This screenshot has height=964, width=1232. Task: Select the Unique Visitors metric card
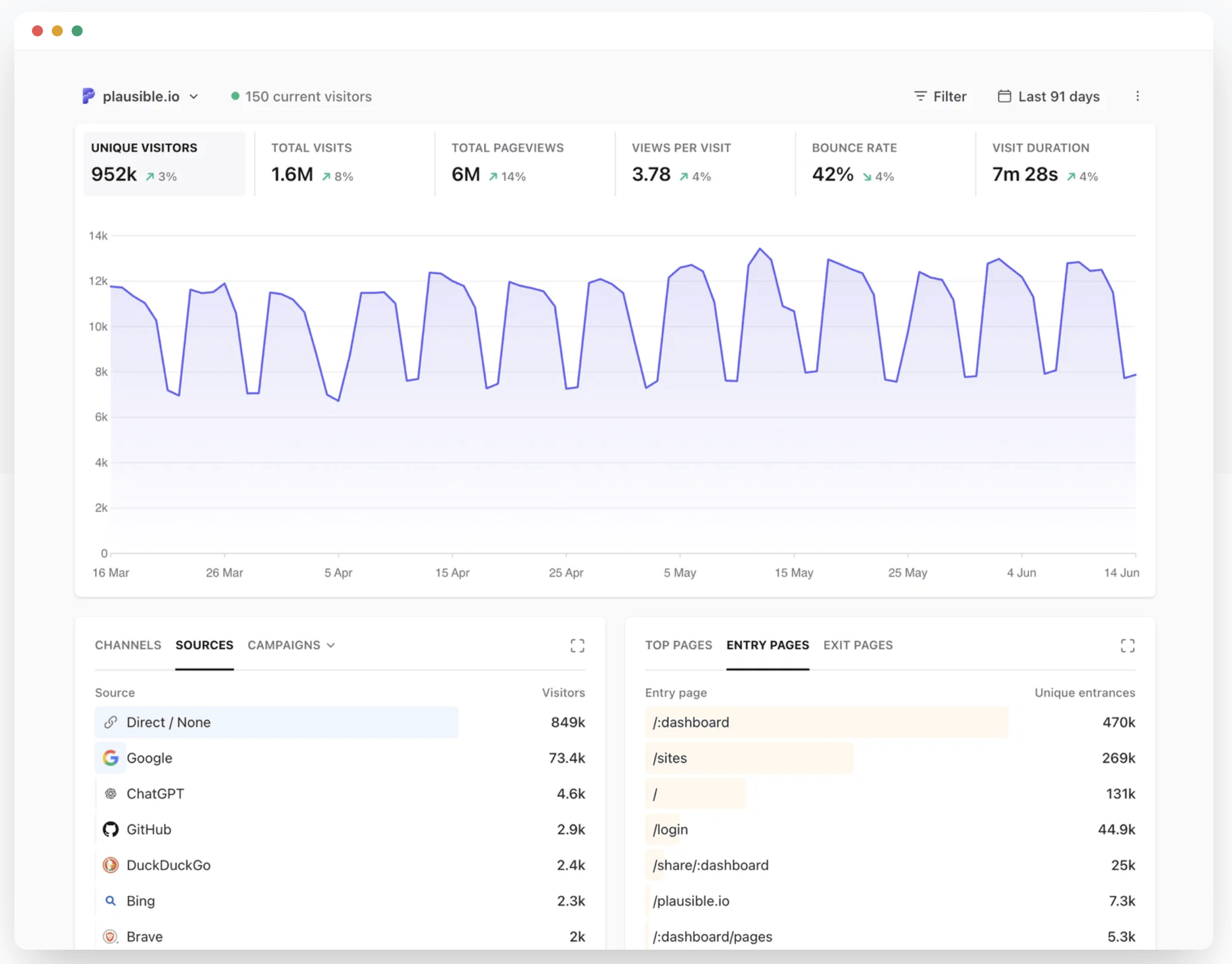[x=164, y=164]
